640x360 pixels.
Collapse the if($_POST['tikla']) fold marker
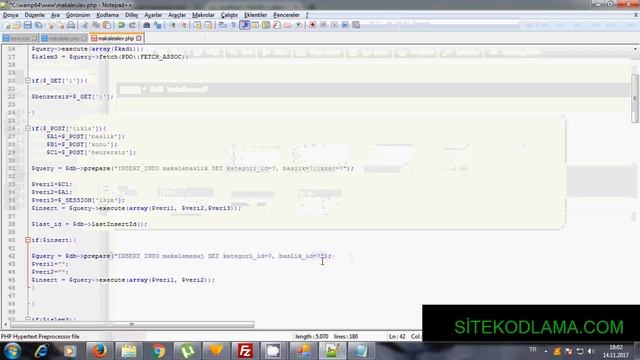pyautogui.click(x=27, y=129)
